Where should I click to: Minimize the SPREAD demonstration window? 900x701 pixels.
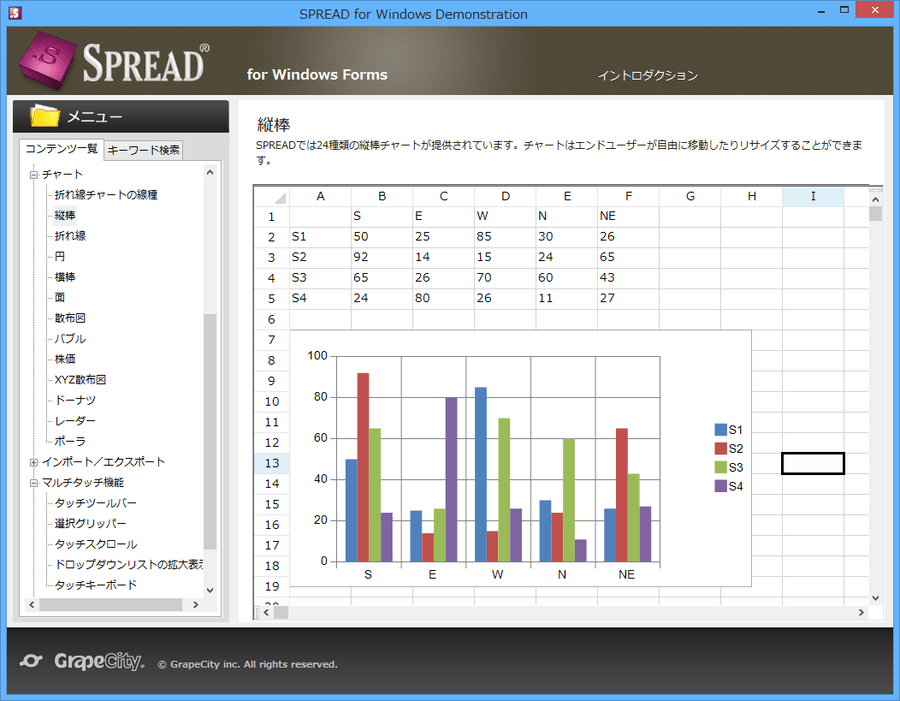[821, 10]
